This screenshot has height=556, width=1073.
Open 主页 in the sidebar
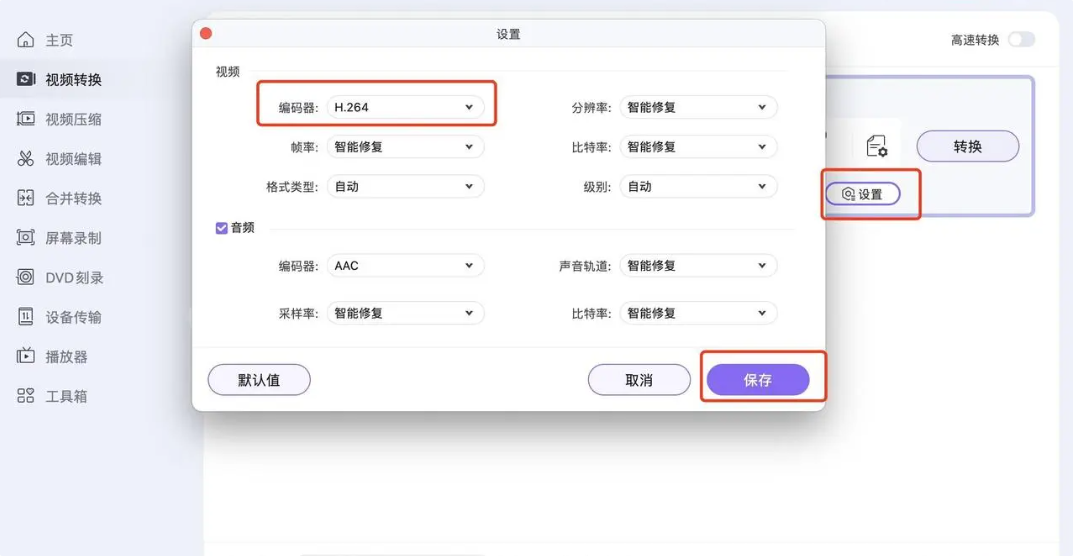(60, 40)
